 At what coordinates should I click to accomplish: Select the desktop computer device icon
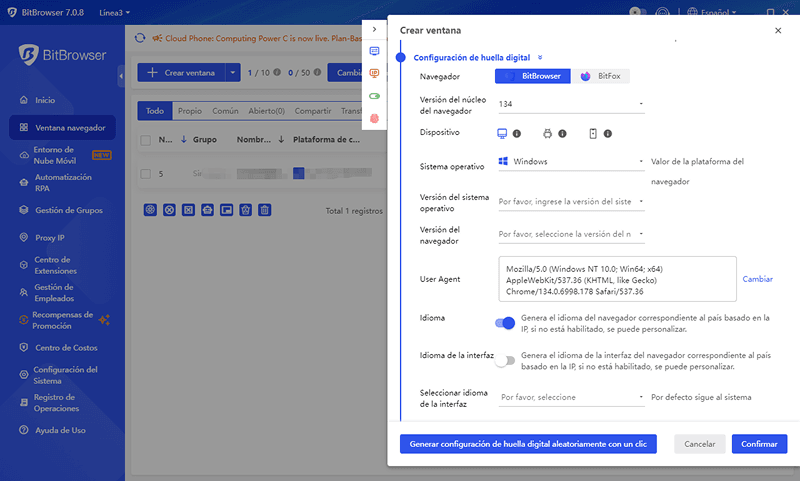503,133
